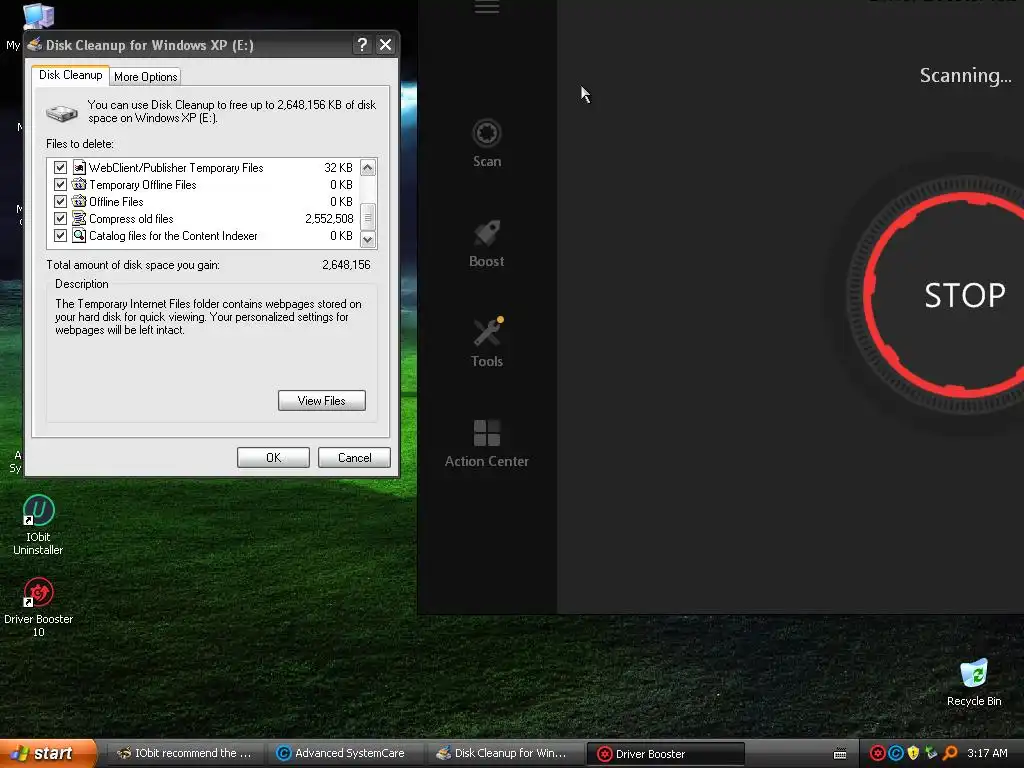The width and height of the screenshot is (1024, 768).
Task: Click the Disk Cleanup help question button
Action: pyautogui.click(x=362, y=44)
